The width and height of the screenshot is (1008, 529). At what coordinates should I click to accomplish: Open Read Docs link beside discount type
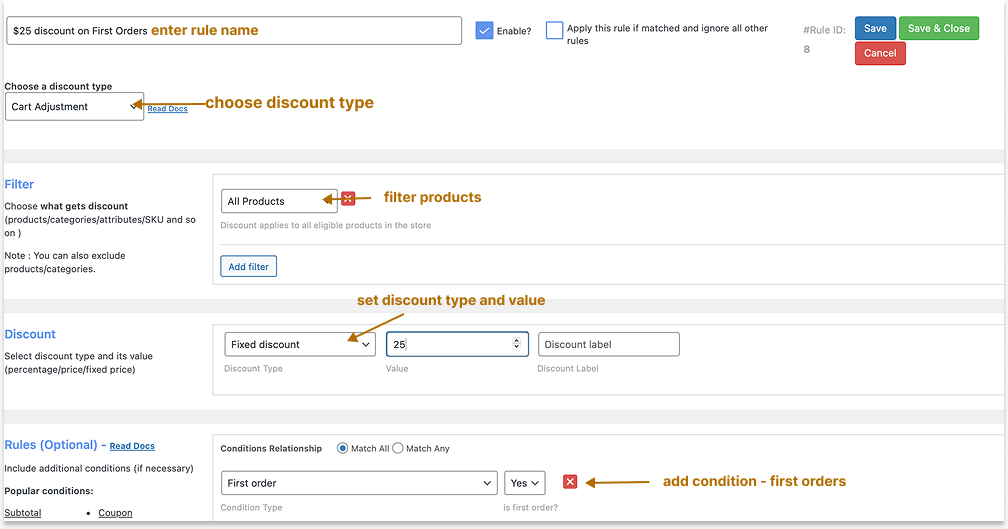tap(168, 109)
